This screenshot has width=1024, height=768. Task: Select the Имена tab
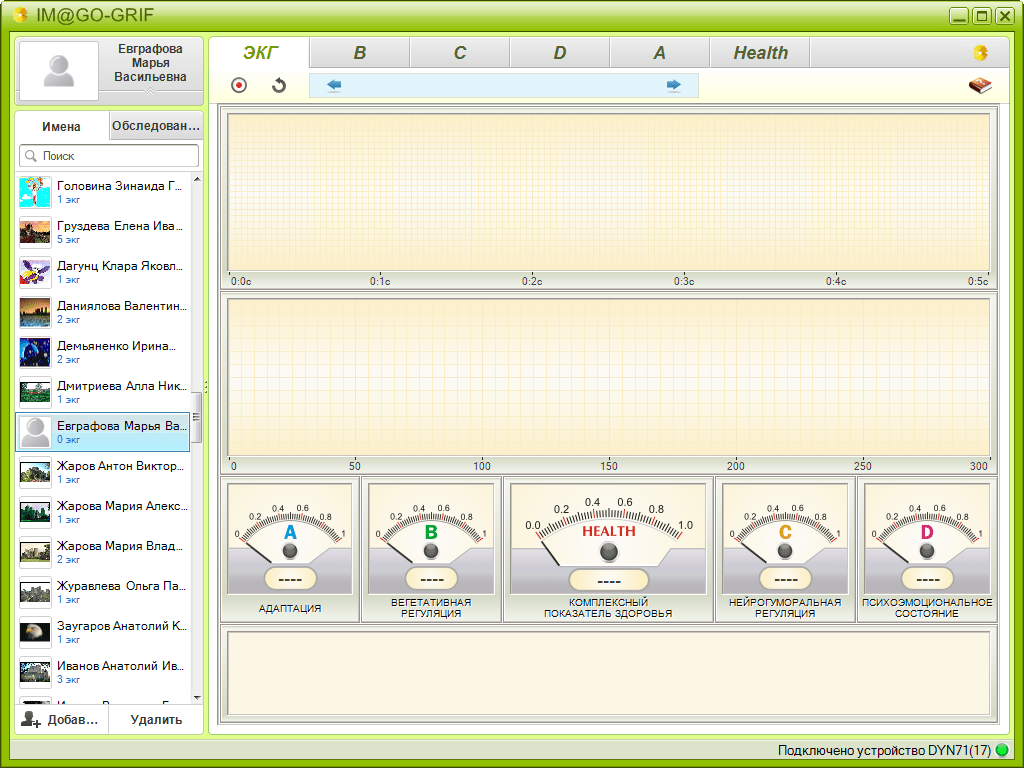point(61,126)
